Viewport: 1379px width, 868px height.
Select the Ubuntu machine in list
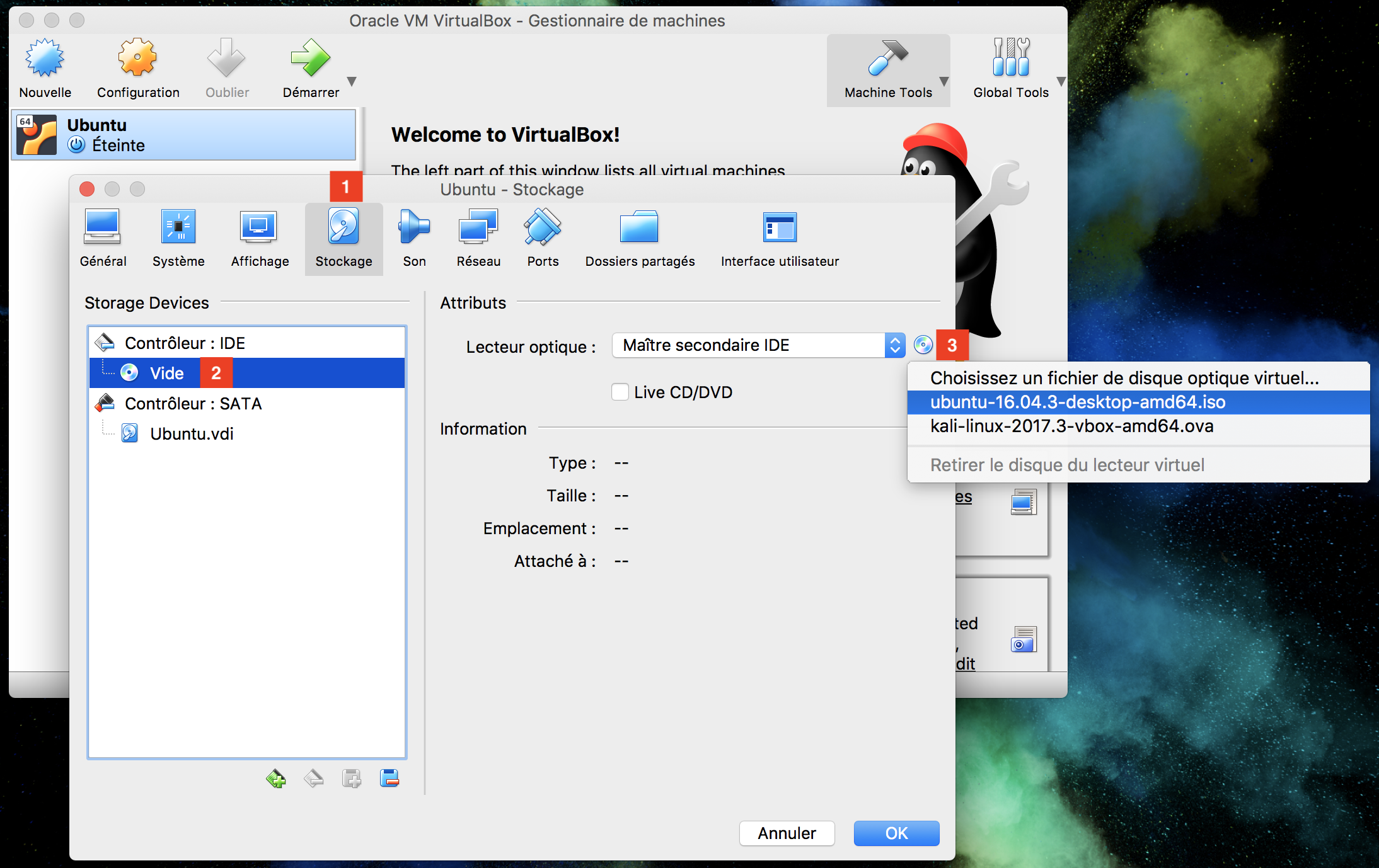pyautogui.click(x=184, y=135)
